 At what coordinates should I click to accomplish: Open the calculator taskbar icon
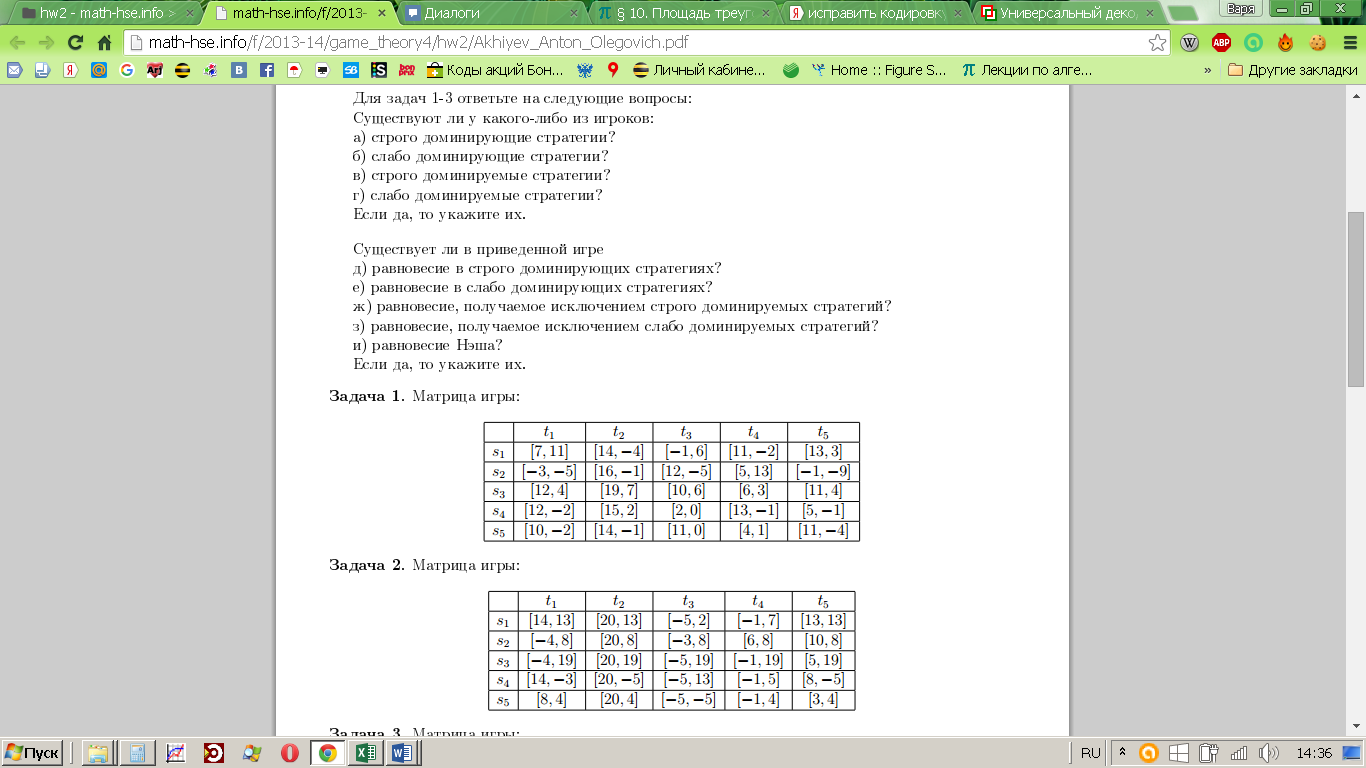coord(137,752)
